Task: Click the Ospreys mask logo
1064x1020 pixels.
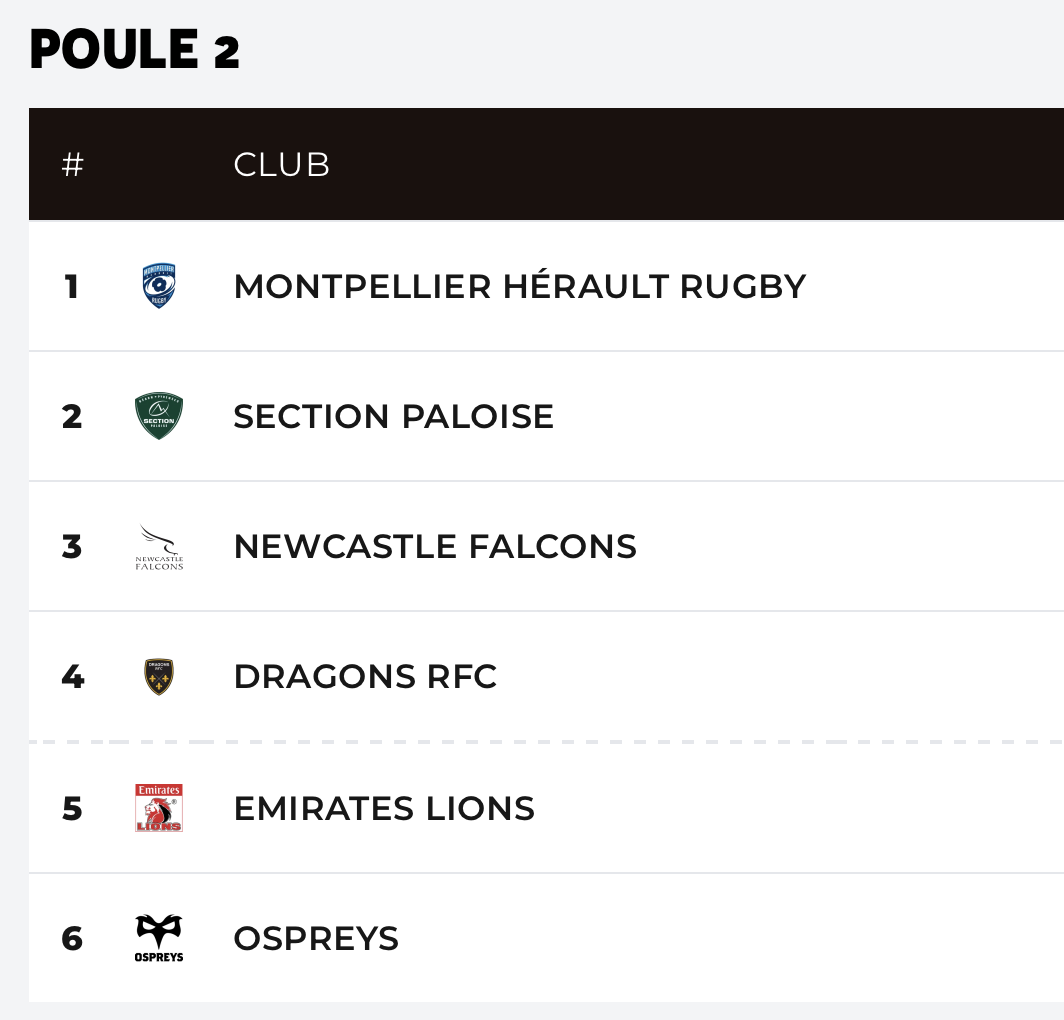Action: point(159,938)
